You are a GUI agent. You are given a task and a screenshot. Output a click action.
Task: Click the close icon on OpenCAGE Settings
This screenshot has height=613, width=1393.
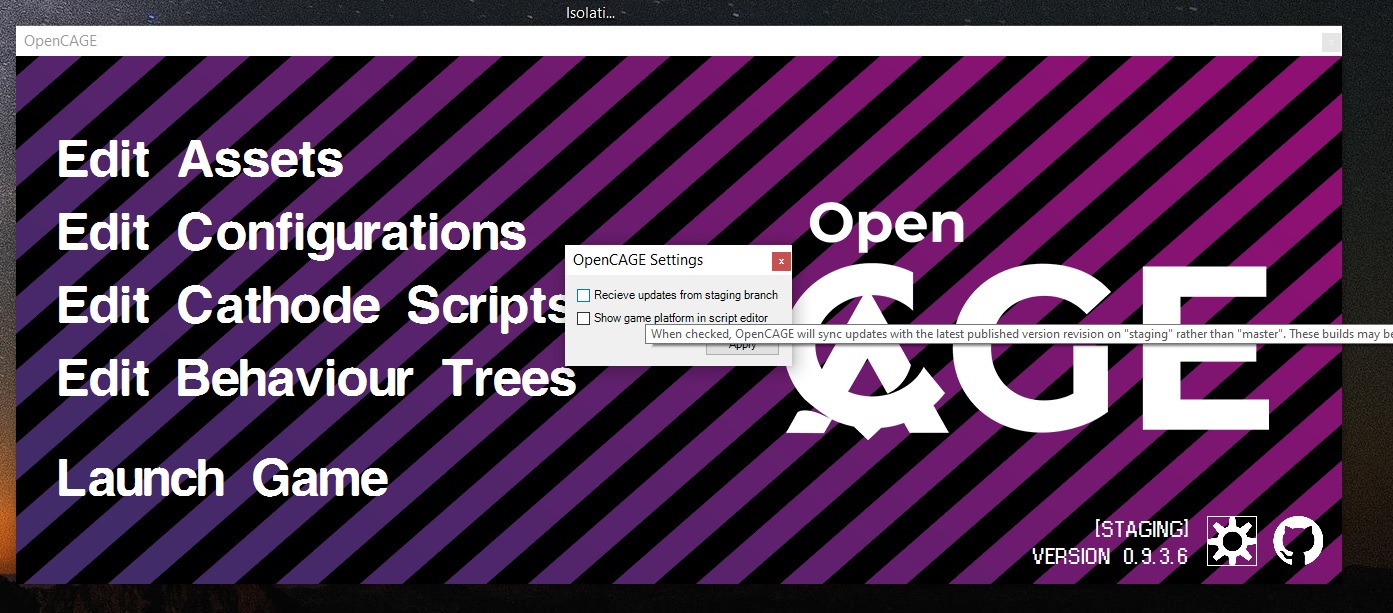[x=781, y=261]
